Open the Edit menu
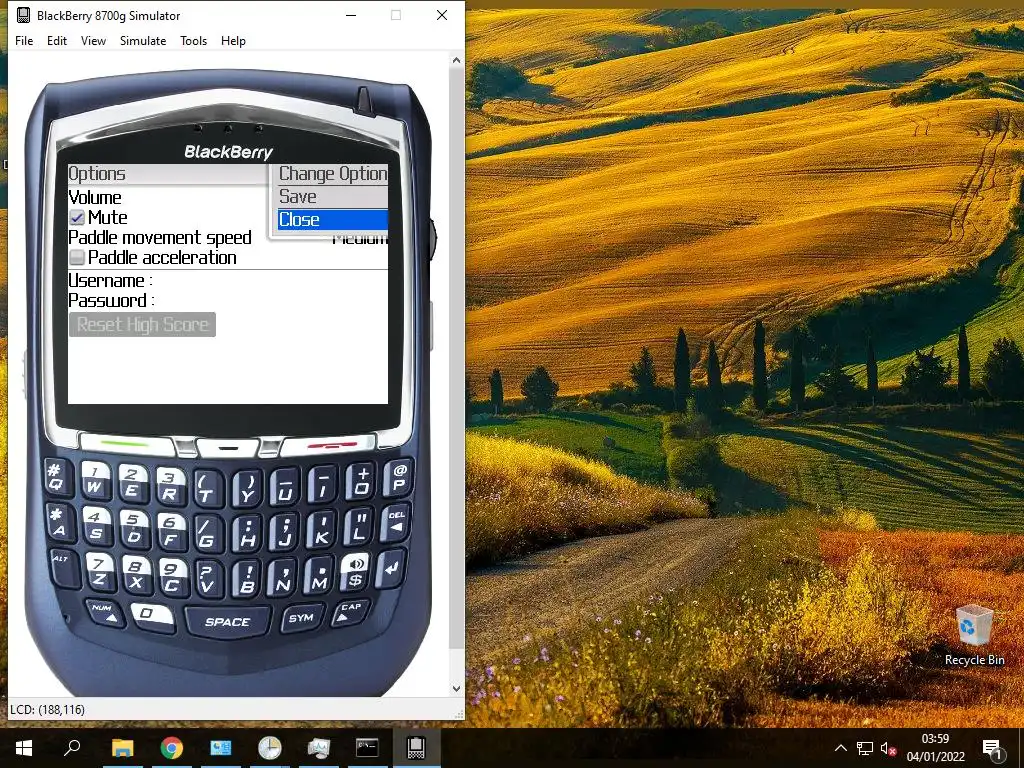 57,40
